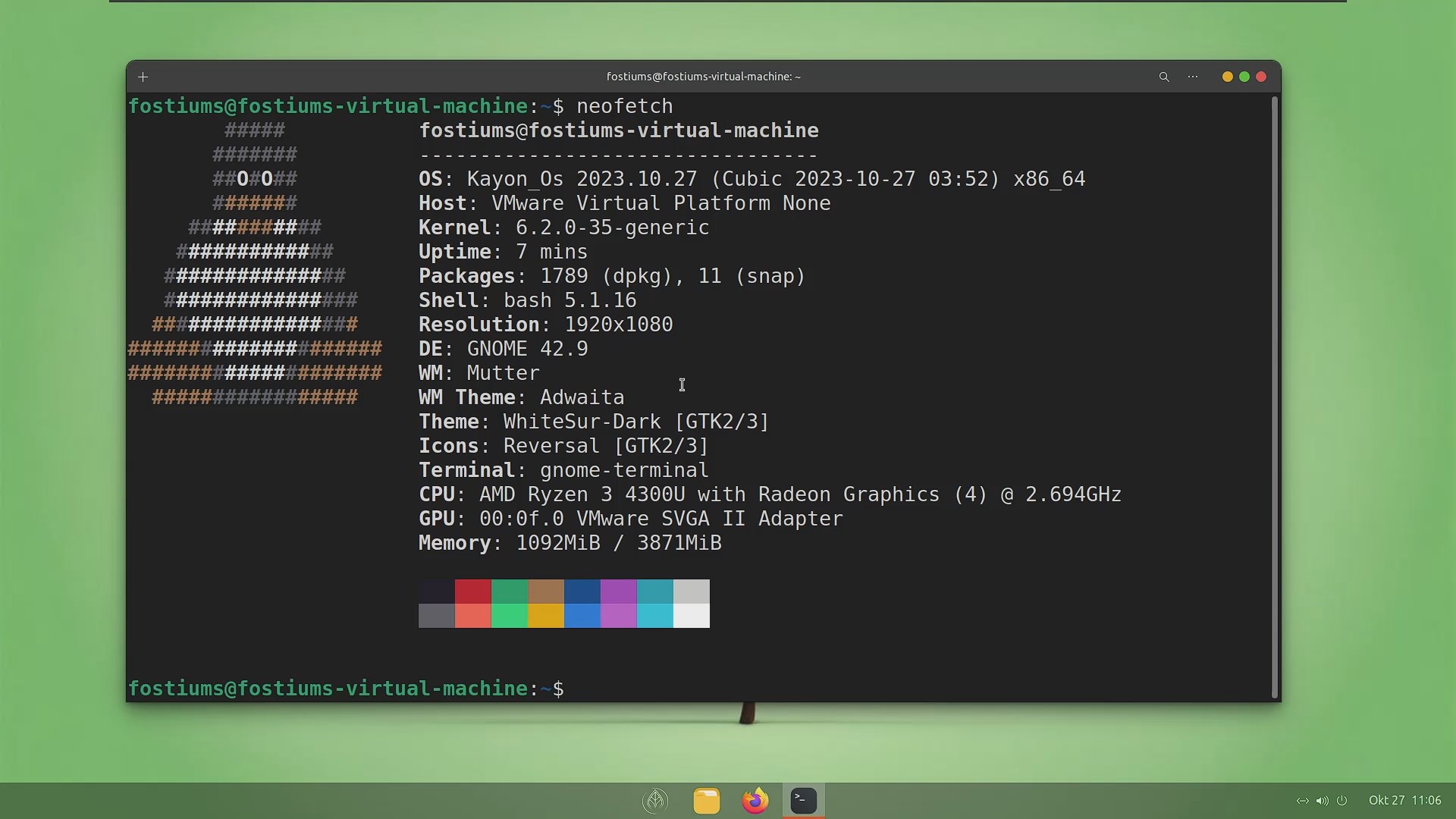
Task: Open the app launcher leaf icon in dock
Action: click(655, 800)
